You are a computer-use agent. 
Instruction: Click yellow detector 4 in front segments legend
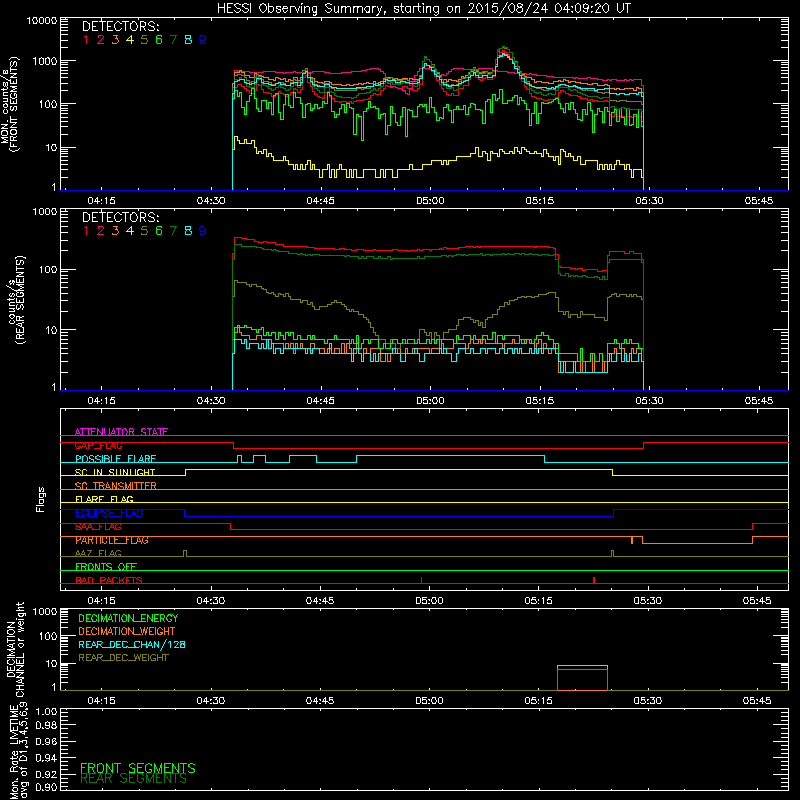(x=130, y=40)
